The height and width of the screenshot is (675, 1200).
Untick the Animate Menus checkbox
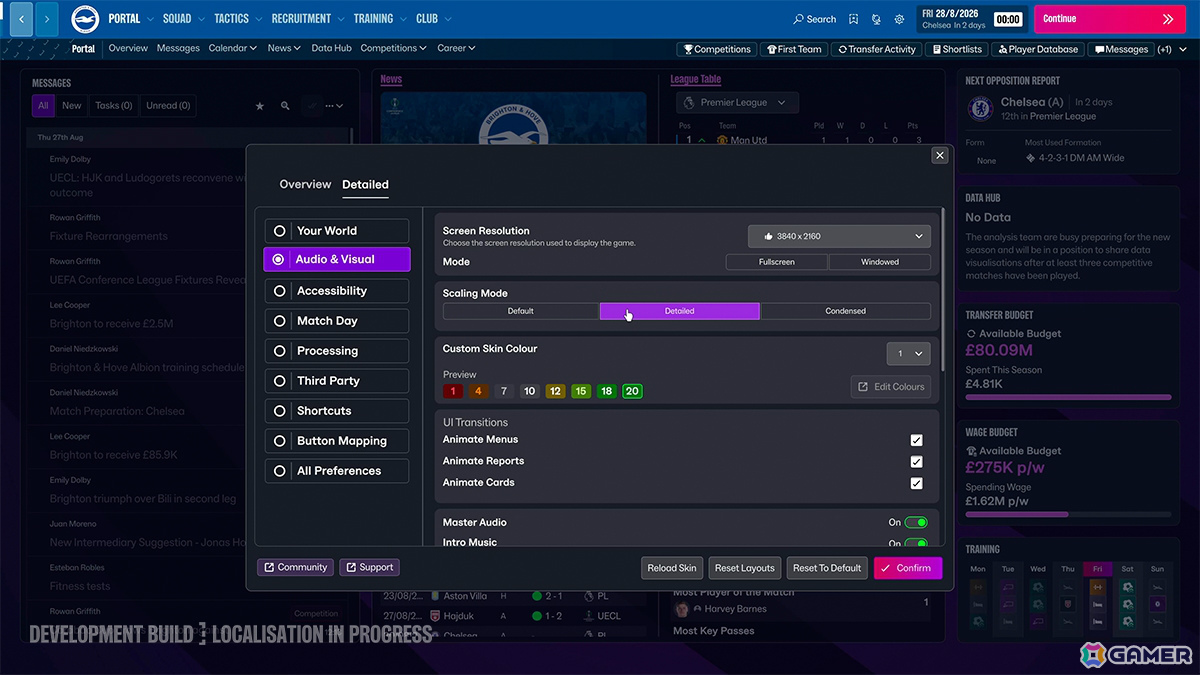[916, 440]
